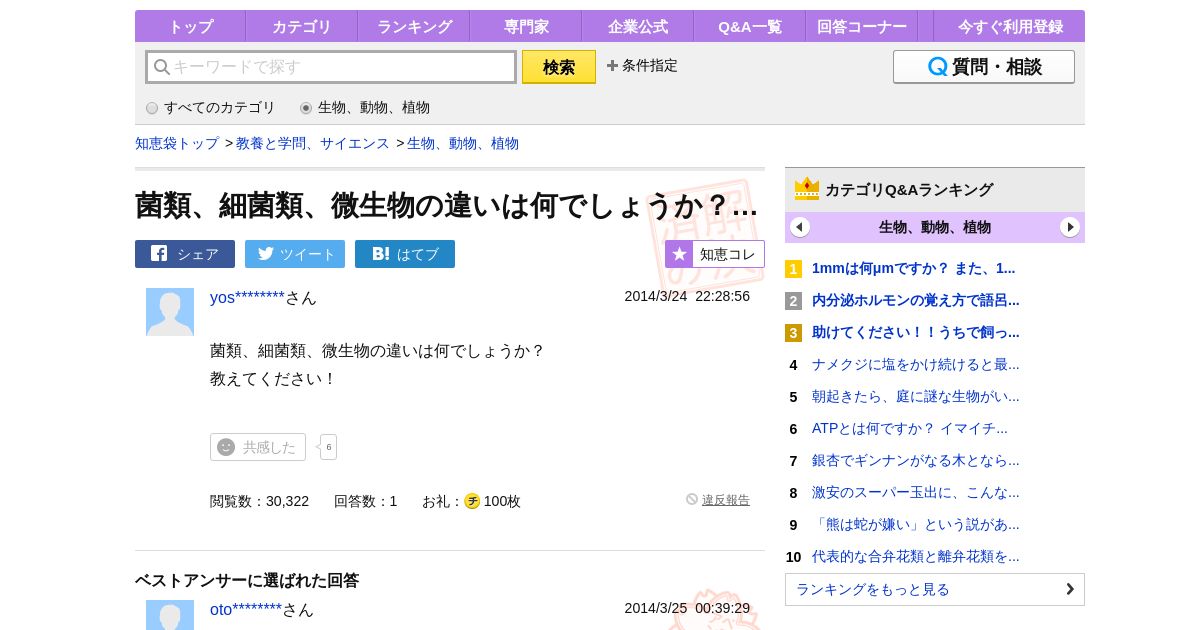Open ranking 9: 熊は蛇が嫌い link
The image size is (1200, 630).
916,524
